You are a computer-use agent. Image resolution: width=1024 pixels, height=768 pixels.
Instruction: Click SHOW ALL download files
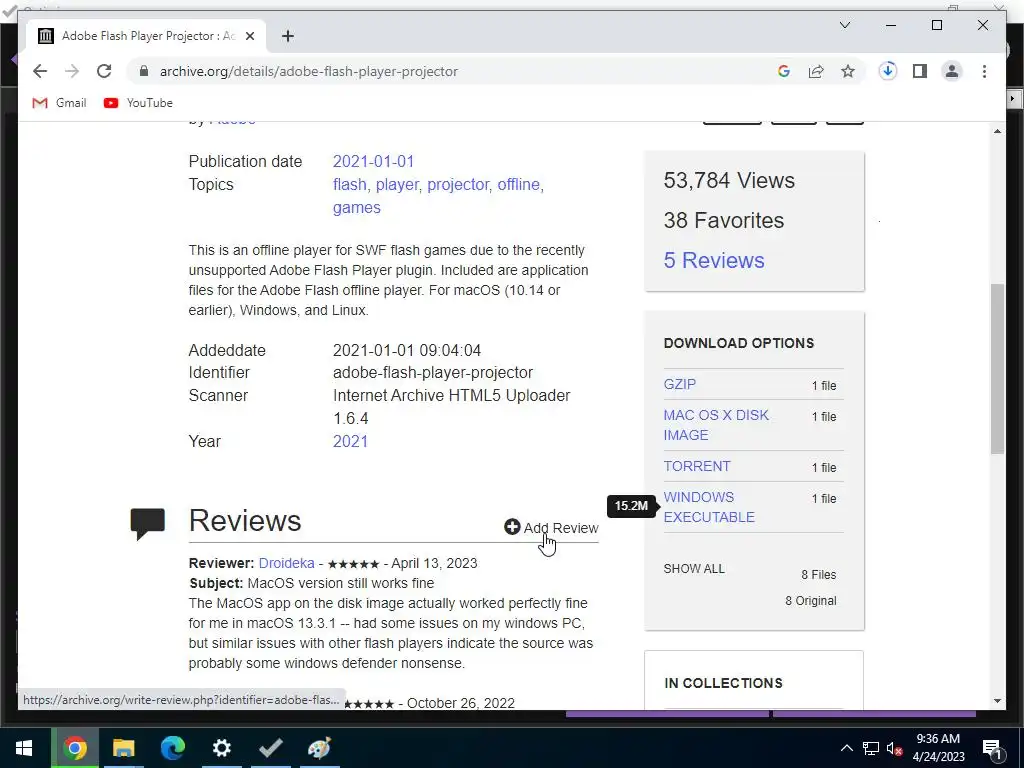pyautogui.click(x=694, y=569)
